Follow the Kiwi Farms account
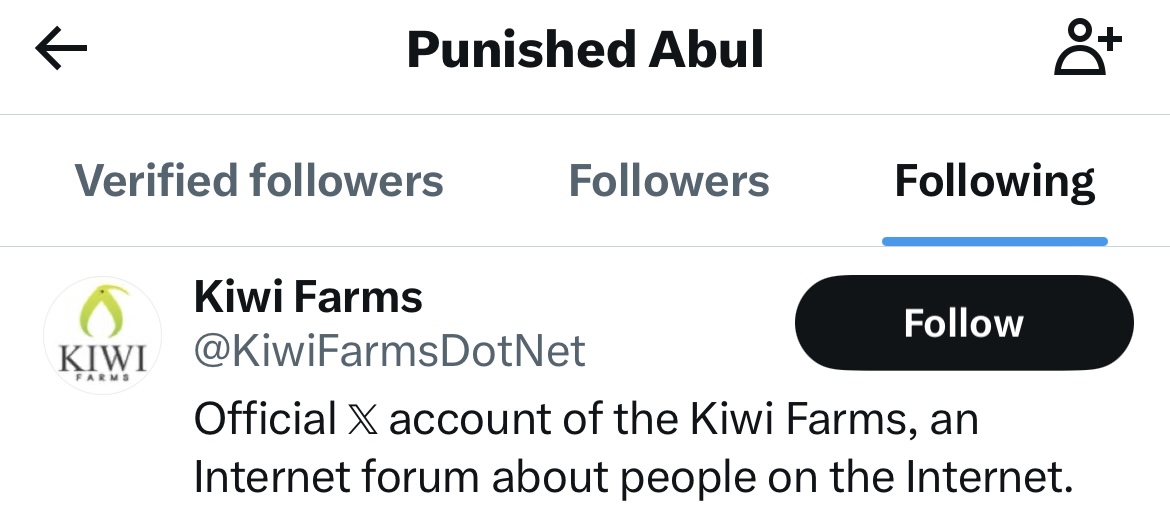This screenshot has height=525, width=1170. [963, 323]
